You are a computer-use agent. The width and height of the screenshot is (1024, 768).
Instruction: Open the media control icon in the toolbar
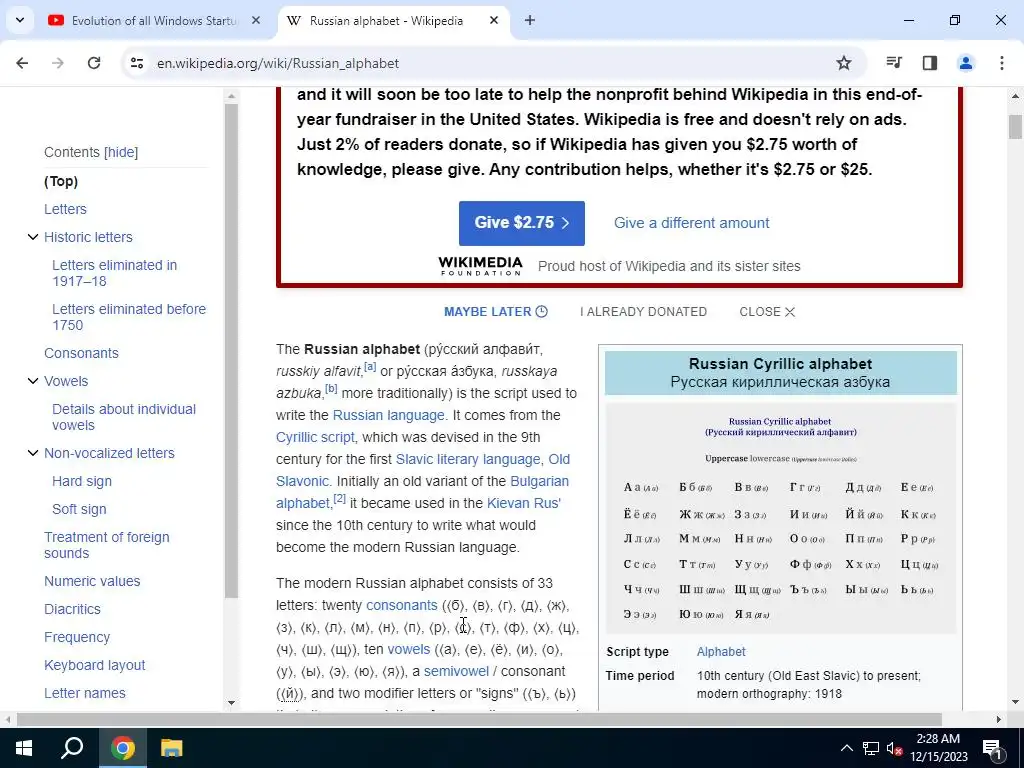click(894, 63)
